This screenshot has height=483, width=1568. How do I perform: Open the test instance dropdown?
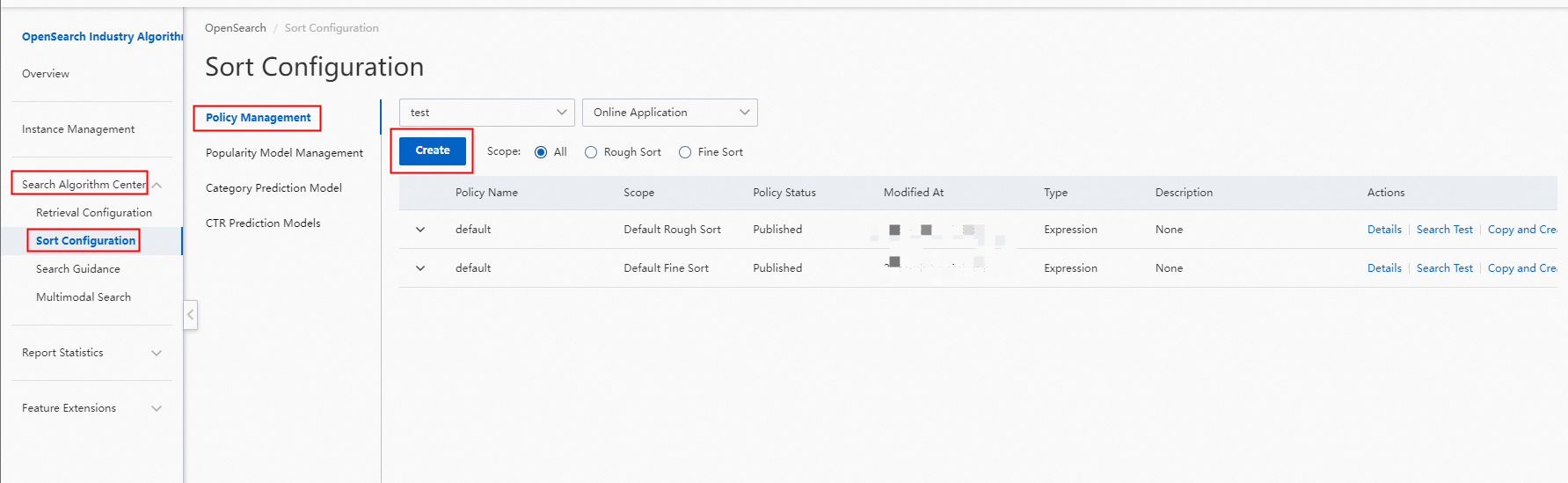(486, 113)
